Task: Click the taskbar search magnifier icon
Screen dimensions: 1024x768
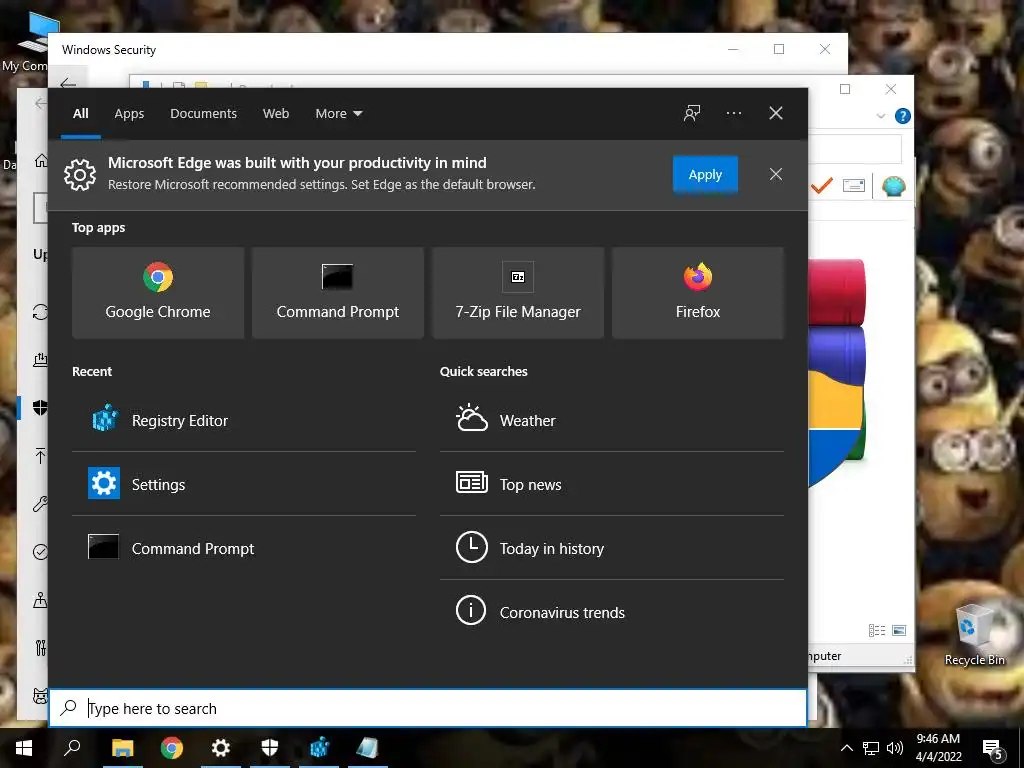Action: (x=72, y=748)
